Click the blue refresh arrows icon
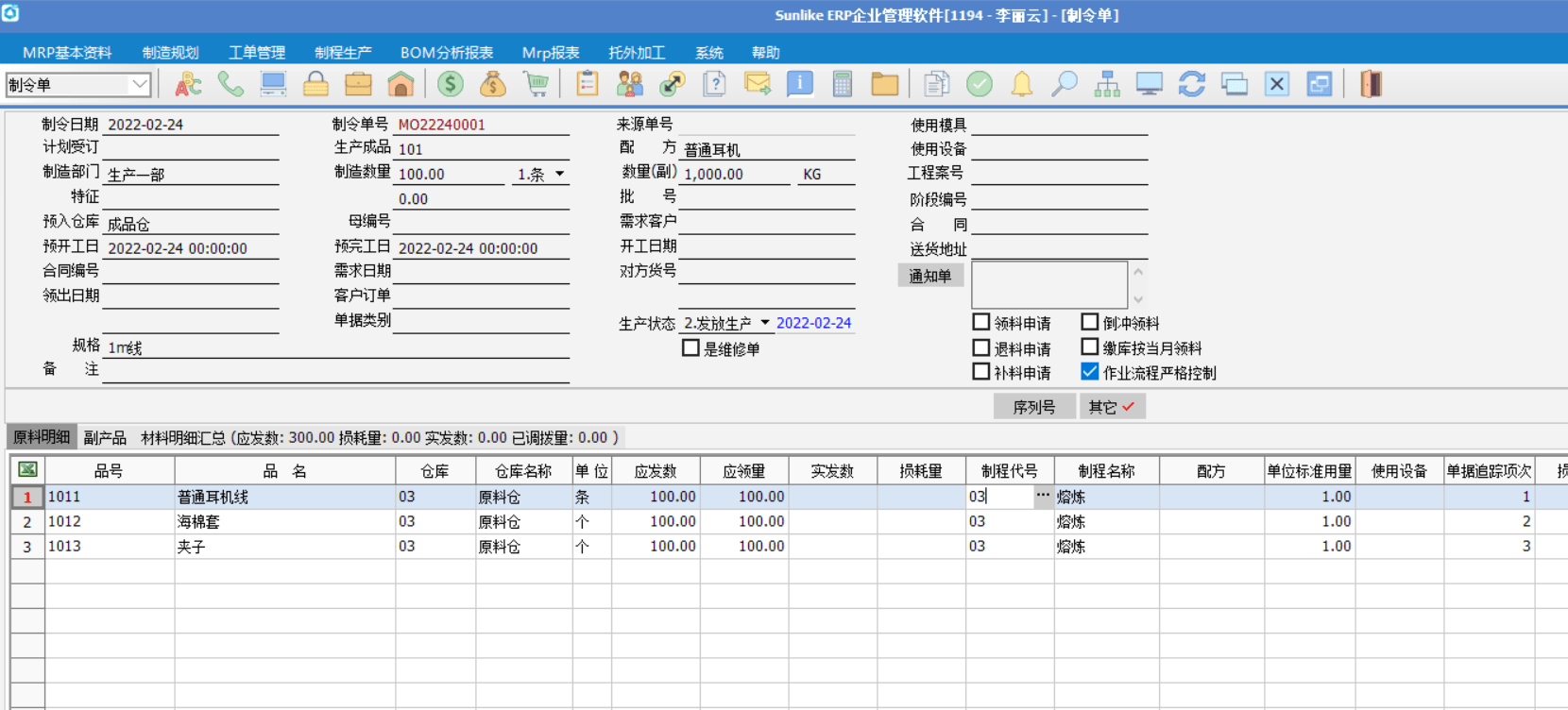 (x=1191, y=84)
